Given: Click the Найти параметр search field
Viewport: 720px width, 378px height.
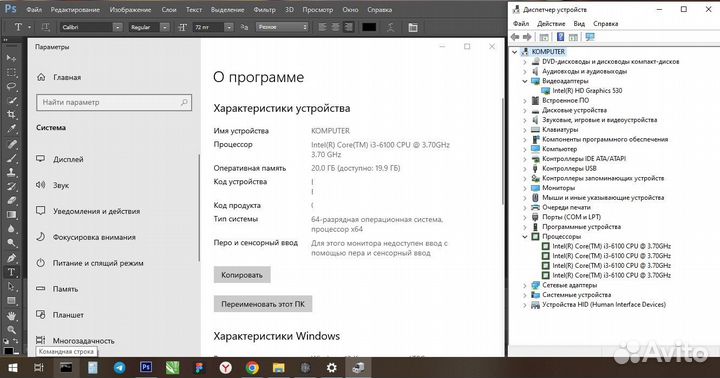Looking at the screenshot, I should click(114, 102).
